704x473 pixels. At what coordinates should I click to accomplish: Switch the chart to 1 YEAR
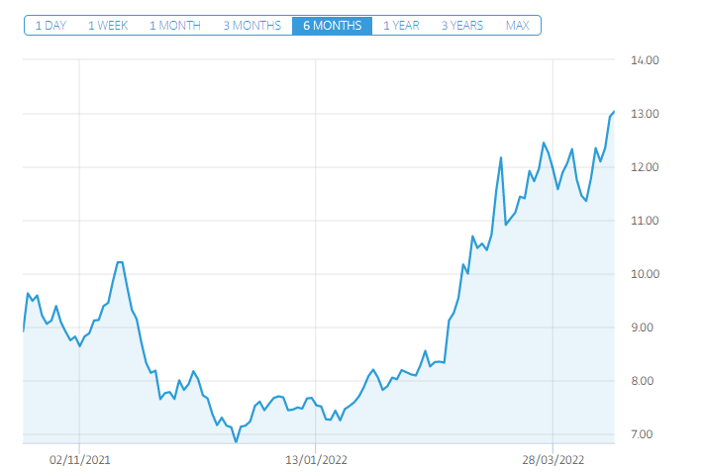click(401, 25)
